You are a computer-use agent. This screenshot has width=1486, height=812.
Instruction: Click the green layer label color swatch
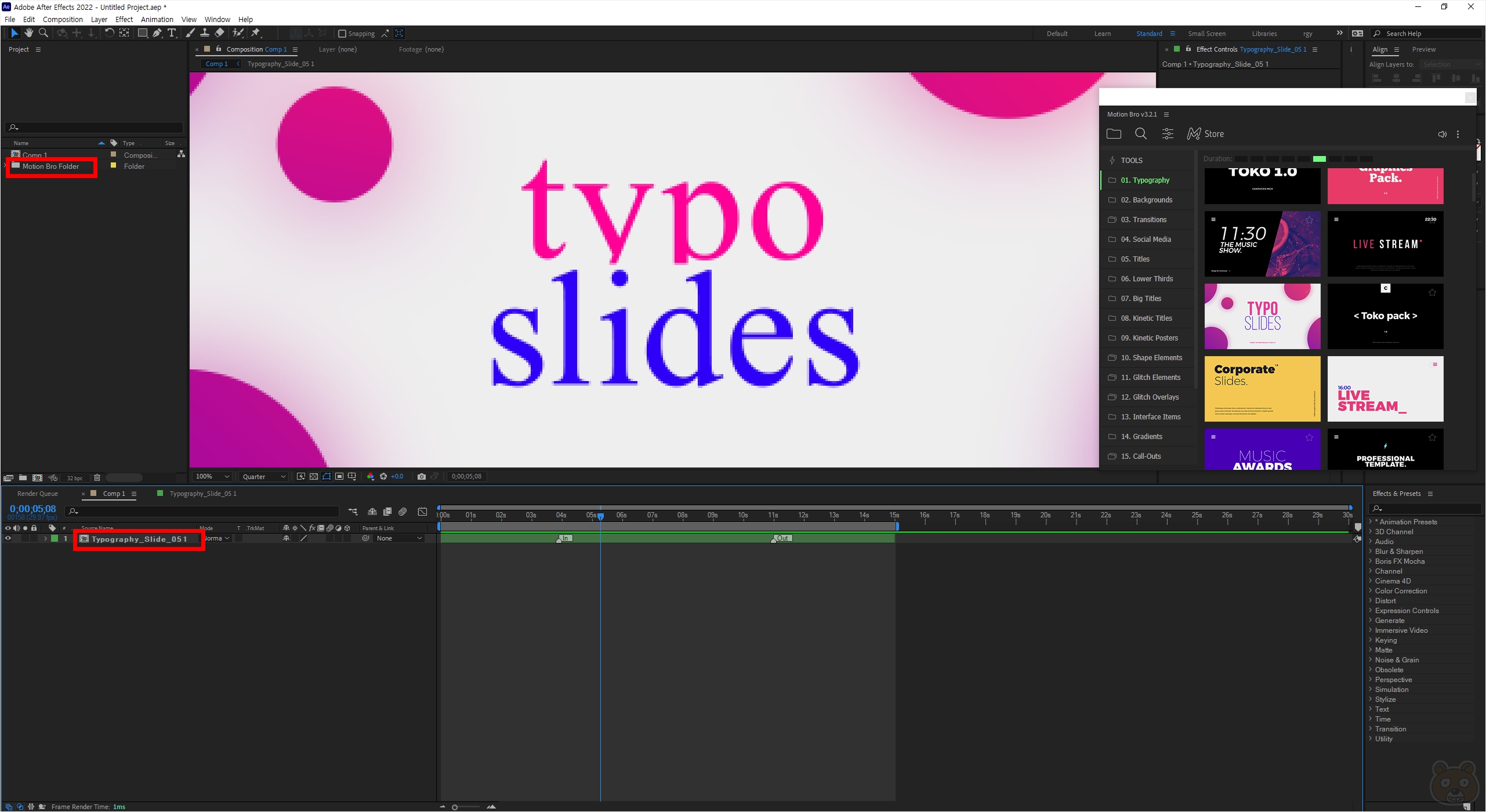(x=55, y=538)
